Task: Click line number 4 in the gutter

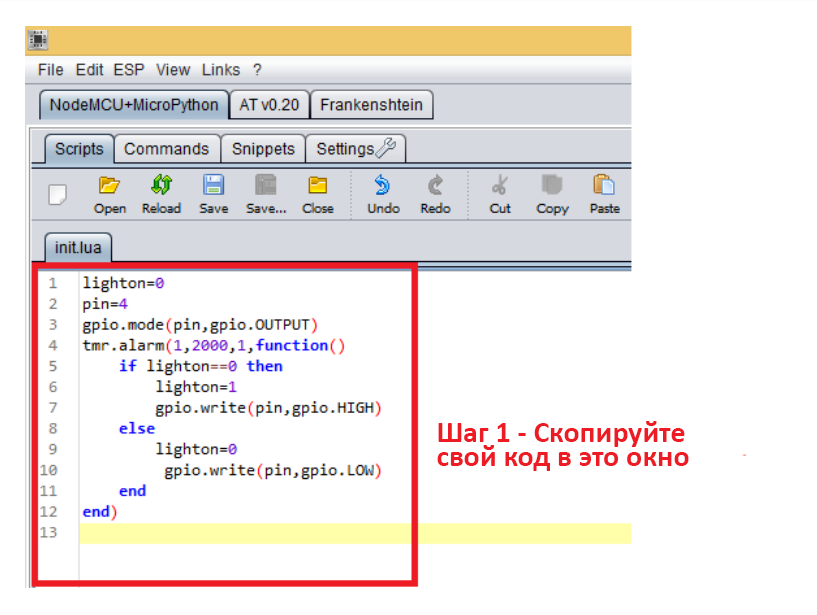Action: coord(53,346)
